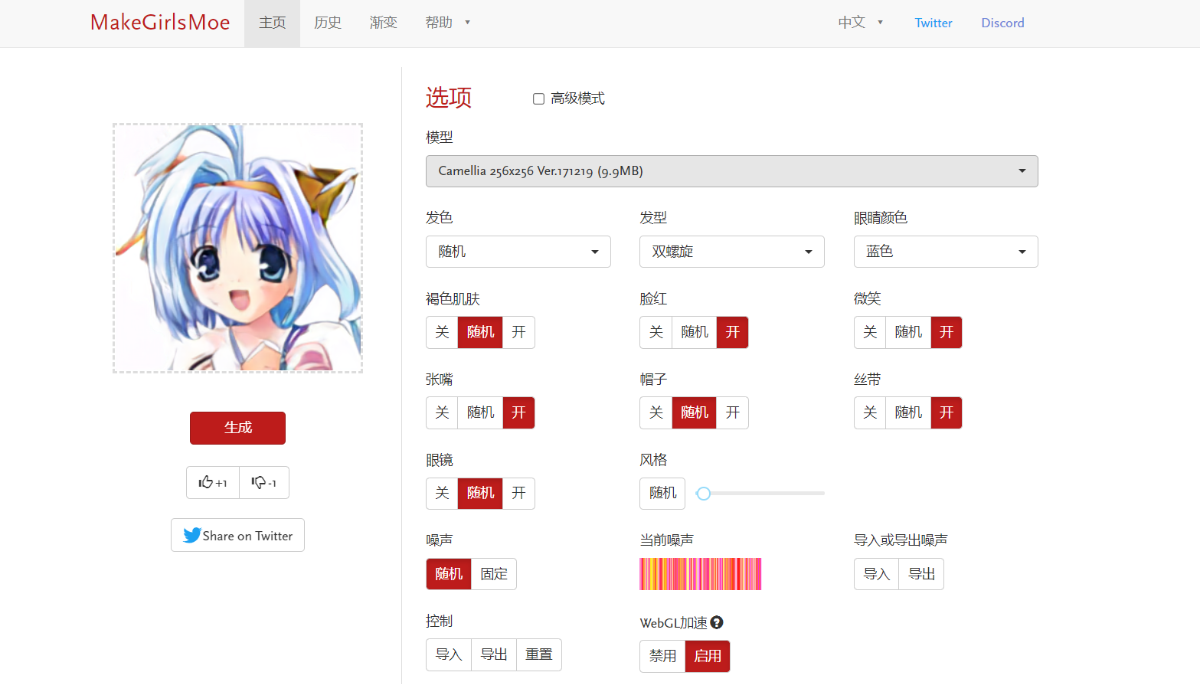
Task: Click the red 生成 button
Action: (x=238, y=428)
